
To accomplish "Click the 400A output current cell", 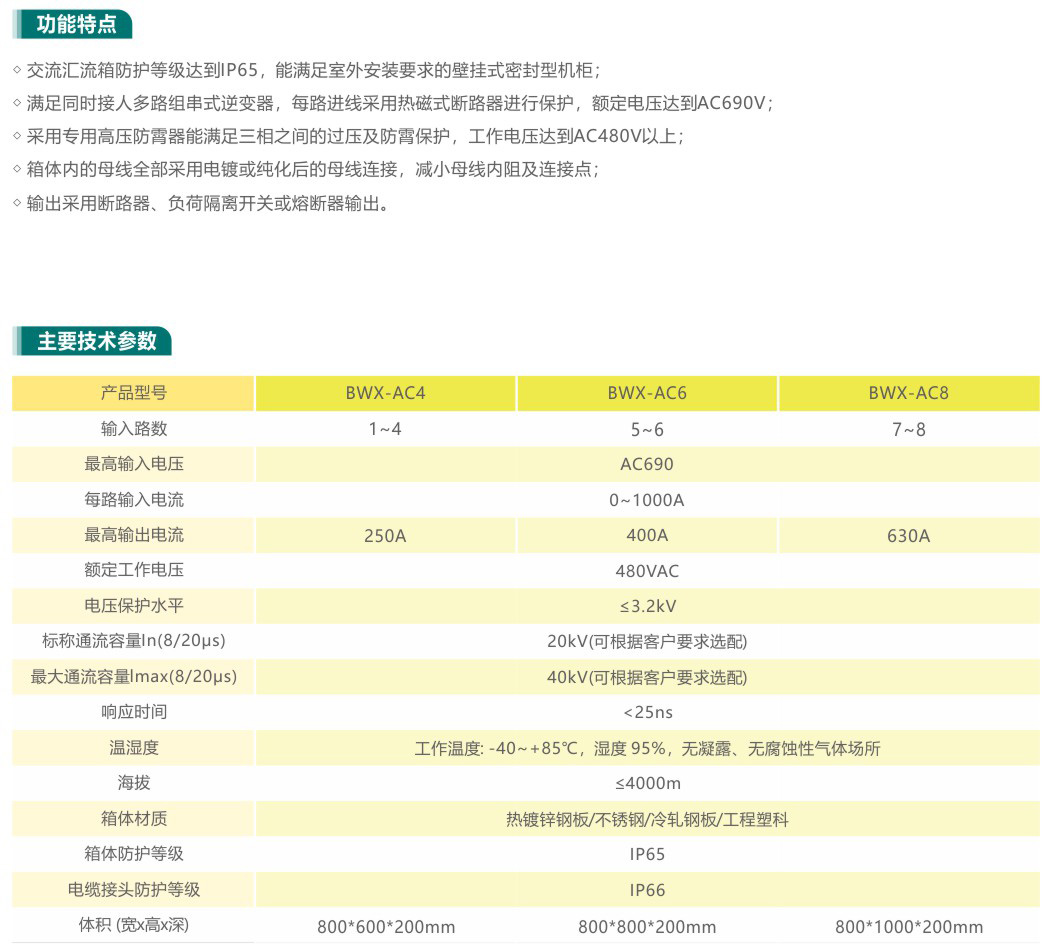I will tap(647, 535).
